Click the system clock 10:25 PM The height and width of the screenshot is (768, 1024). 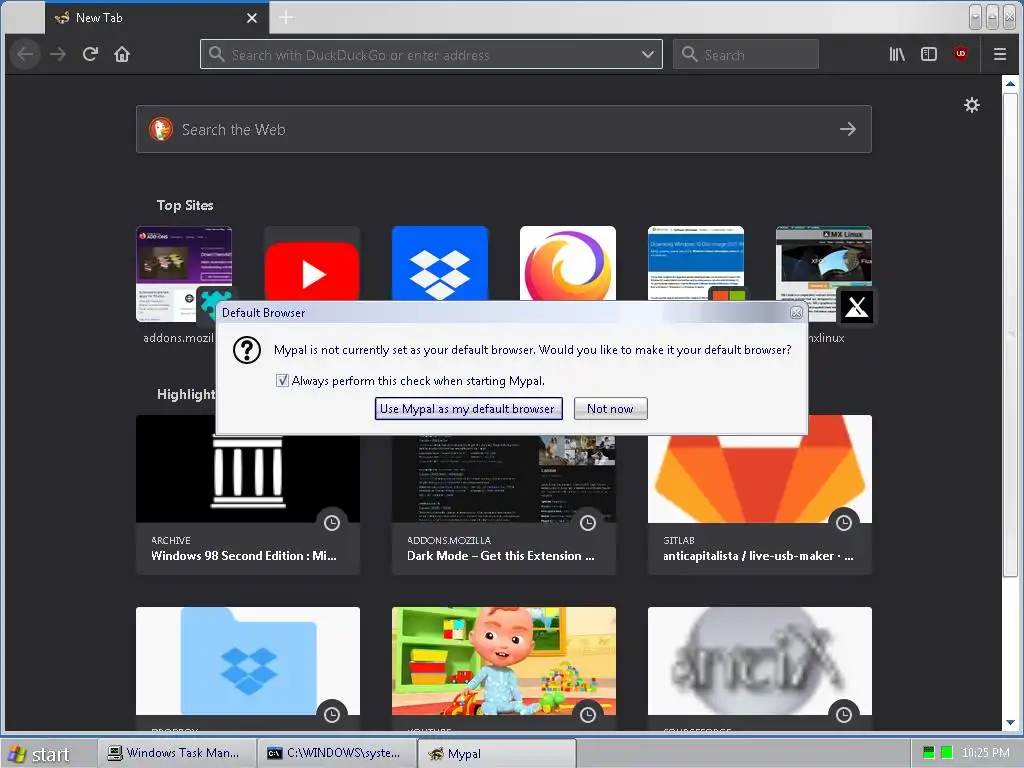[986, 753]
